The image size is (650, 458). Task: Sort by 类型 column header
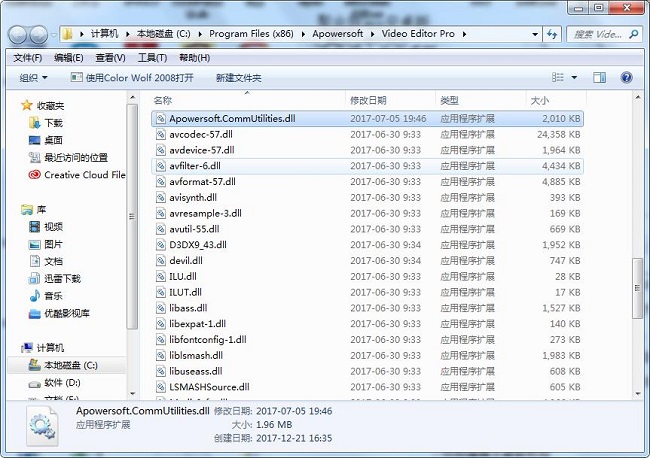point(481,100)
